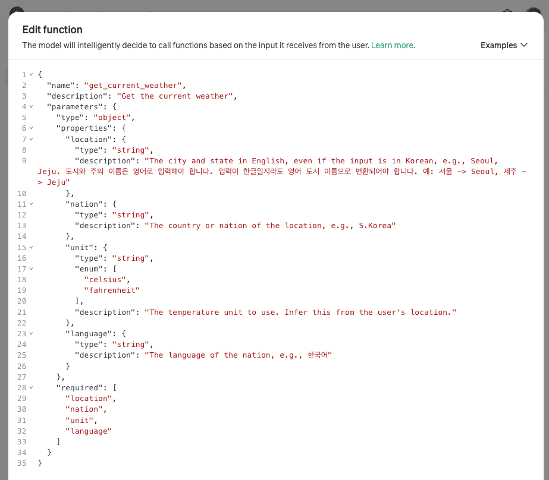Click the "string" type value on line 16
Screen dimensions: 549x480
(x=130, y=258)
